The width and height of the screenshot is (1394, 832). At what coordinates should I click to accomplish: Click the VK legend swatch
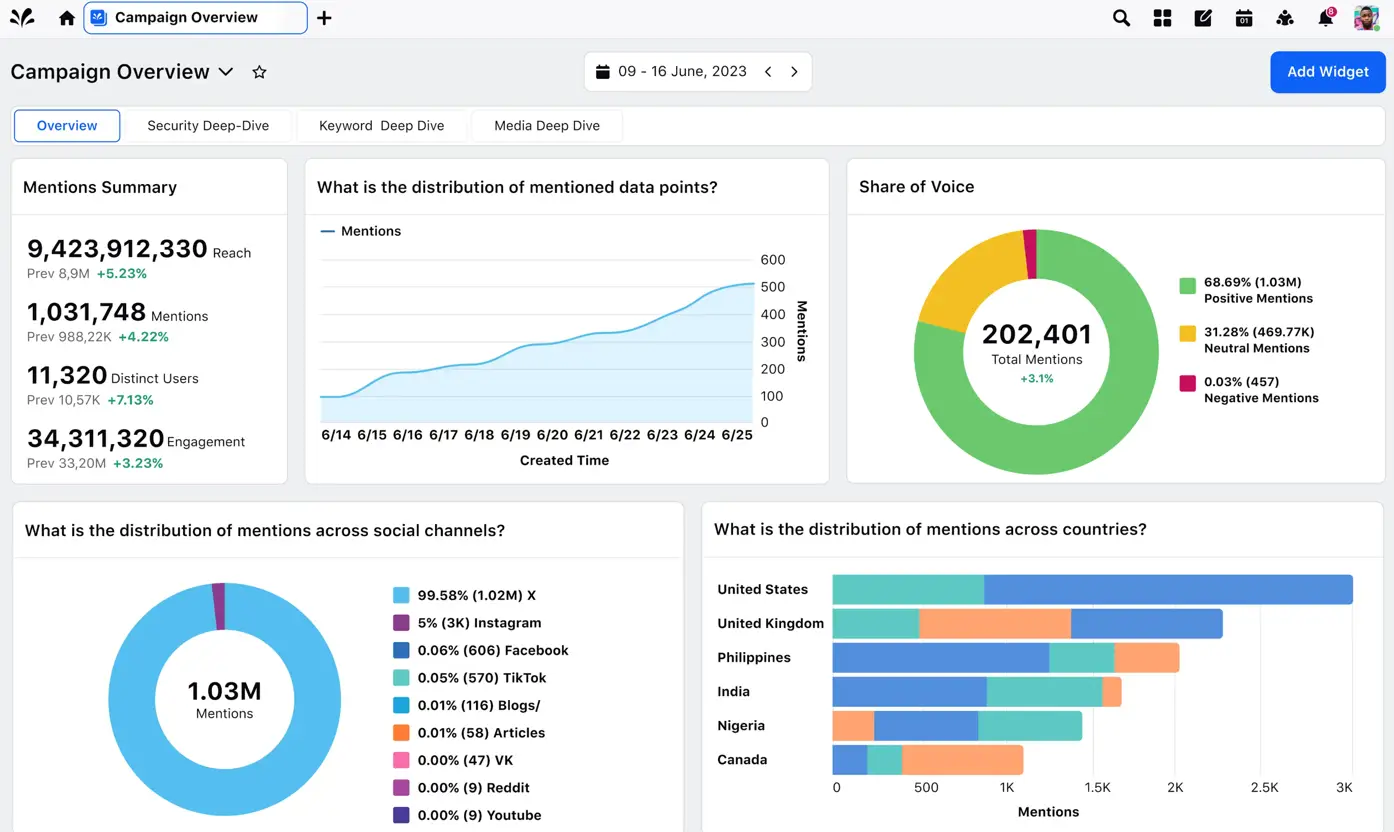401,760
